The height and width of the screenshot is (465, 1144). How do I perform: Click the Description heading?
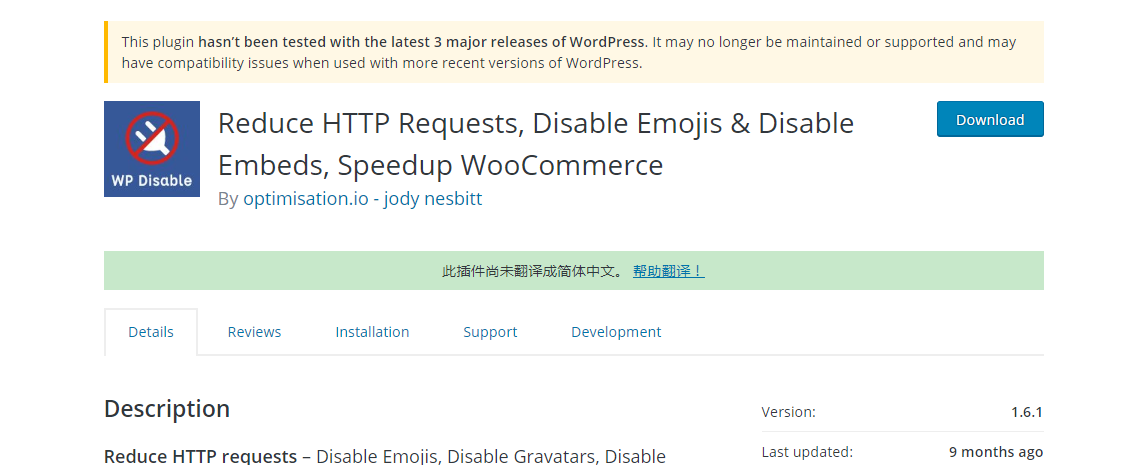[167, 408]
